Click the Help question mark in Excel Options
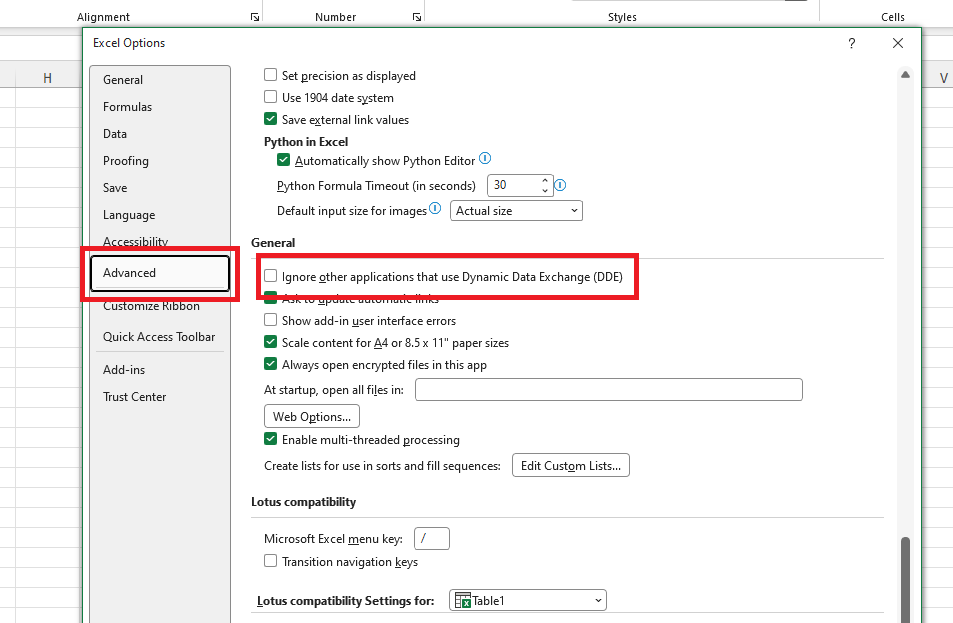The width and height of the screenshot is (953, 623). pos(852,43)
